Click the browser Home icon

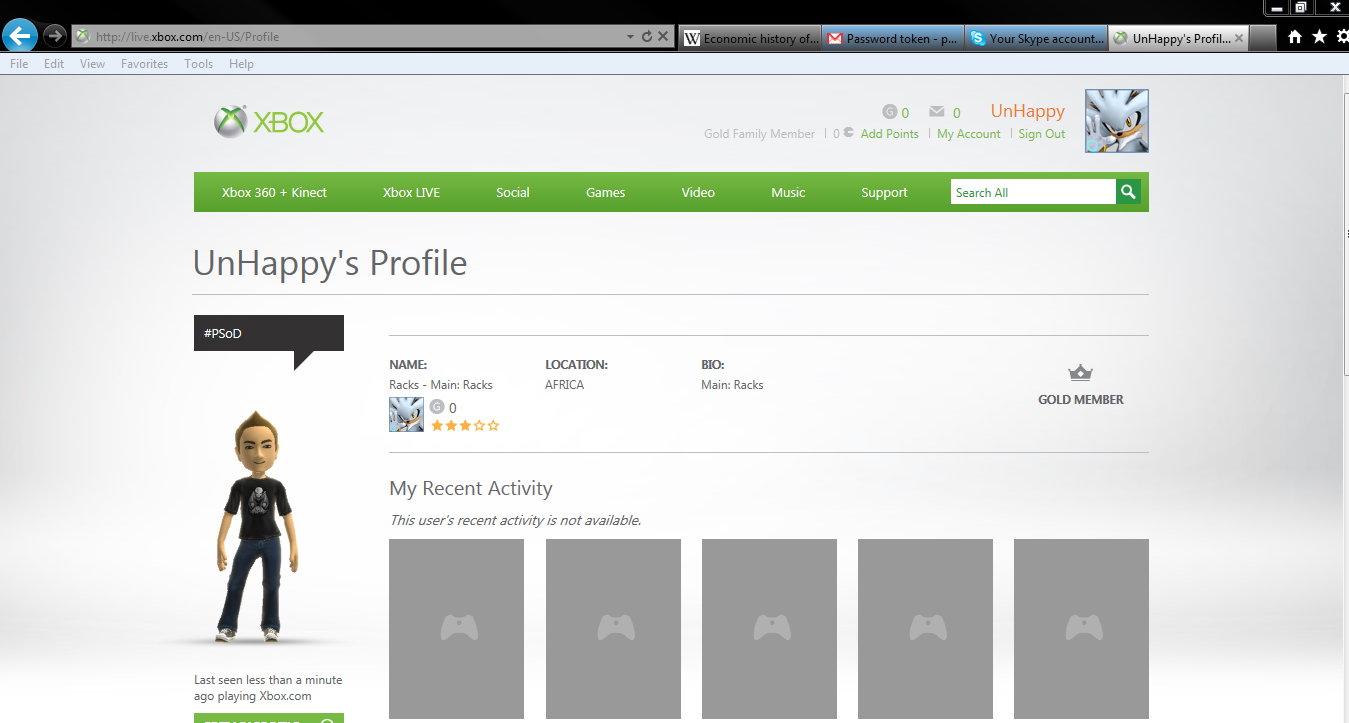coord(1295,37)
